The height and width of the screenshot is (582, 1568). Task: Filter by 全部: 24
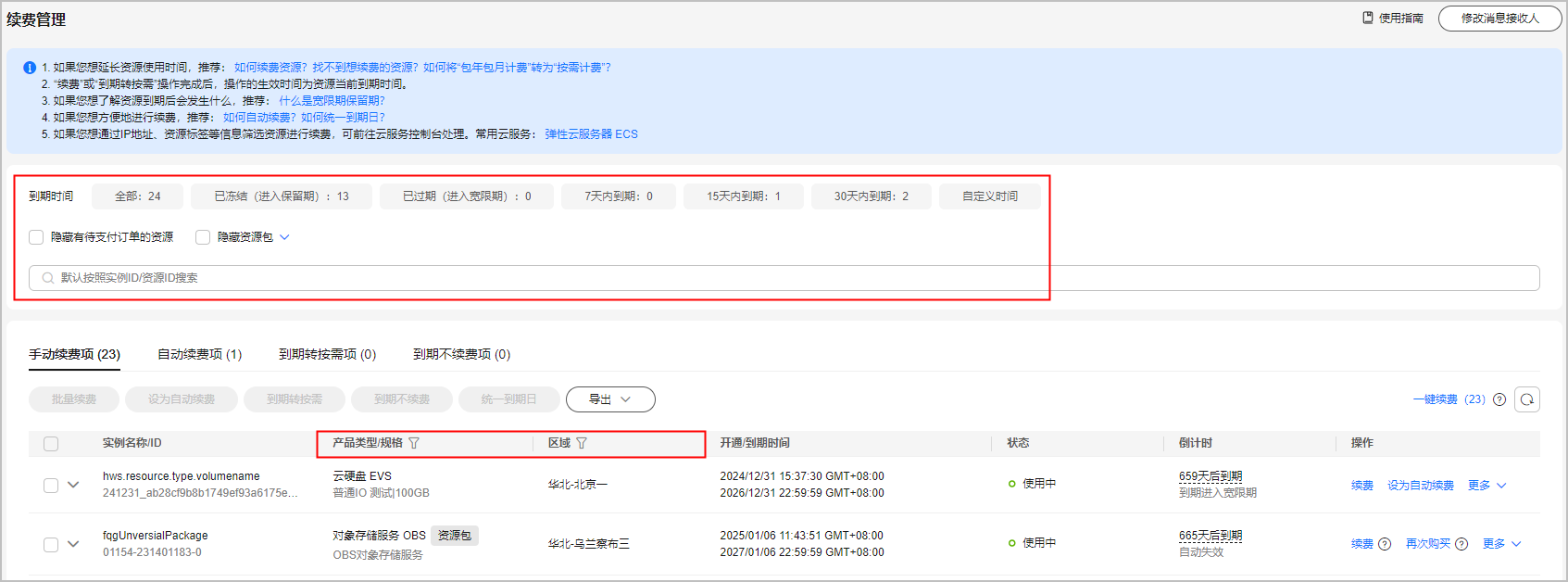(137, 196)
